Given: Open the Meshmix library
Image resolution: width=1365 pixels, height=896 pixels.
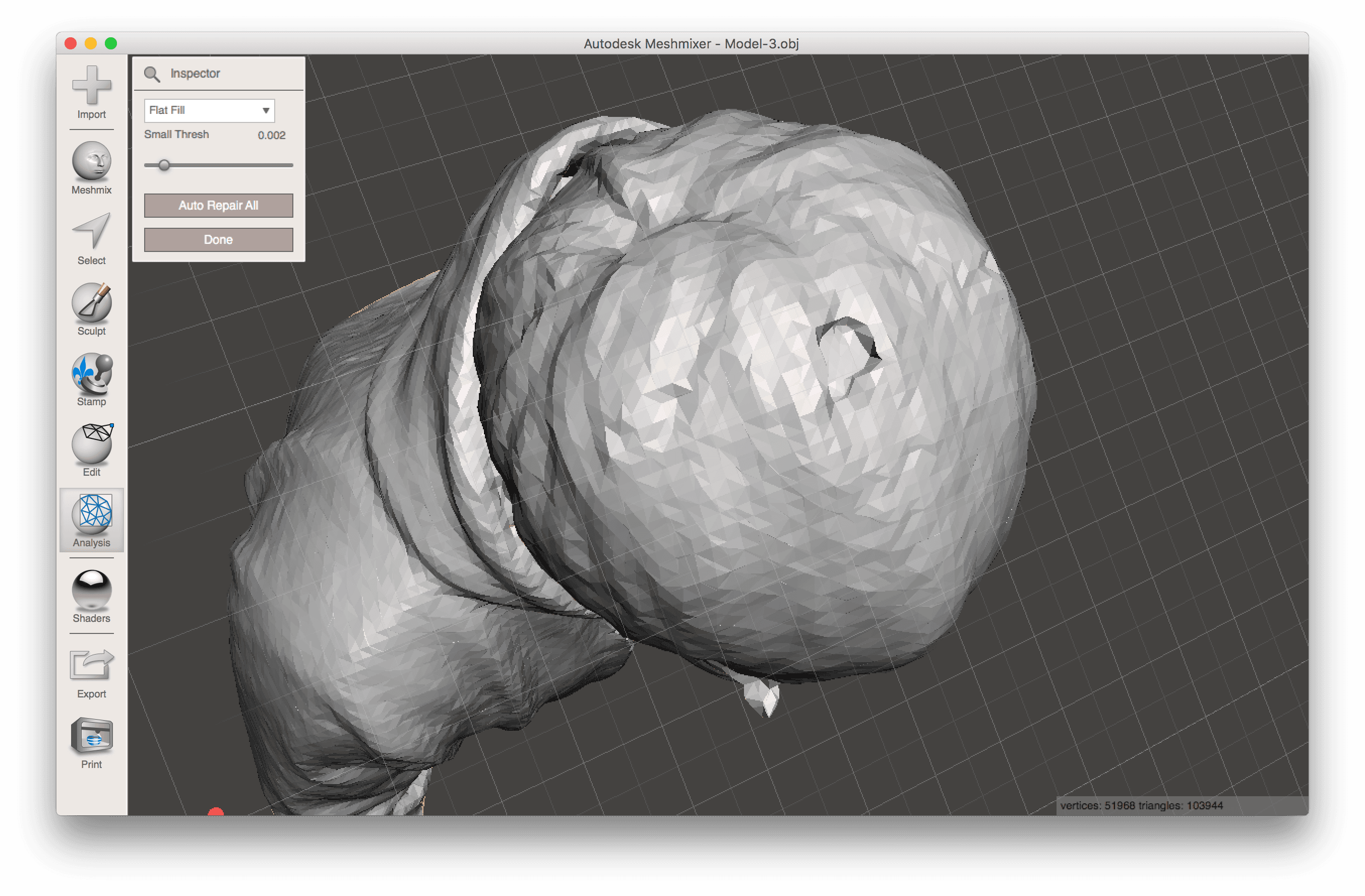Looking at the screenshot, I should pyautogui.click(x=91, y=167).
